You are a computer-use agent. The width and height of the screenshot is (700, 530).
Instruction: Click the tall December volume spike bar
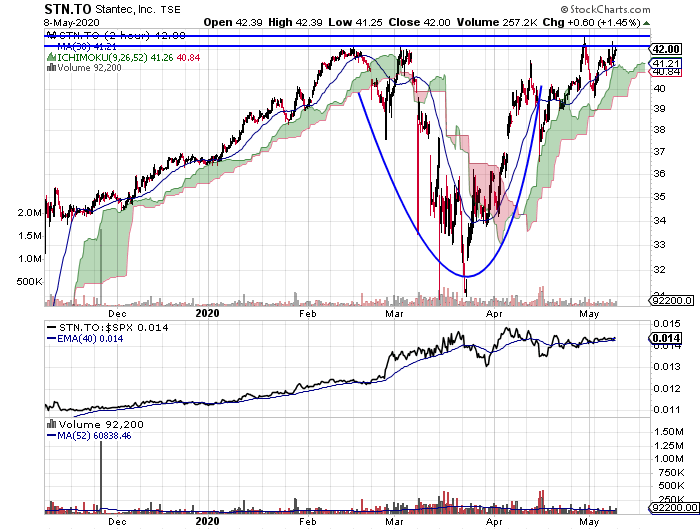(x=100, y=476)
